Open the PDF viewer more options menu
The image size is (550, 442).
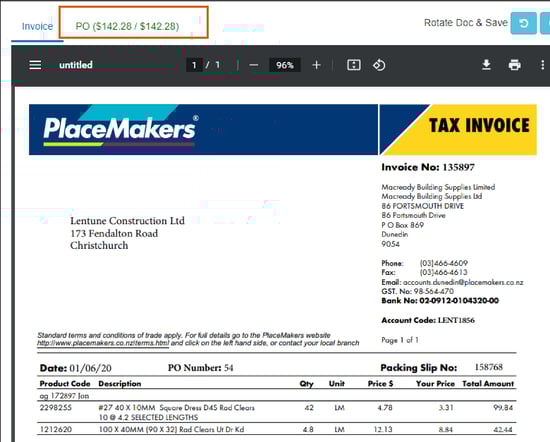pyautogui.click(x=542, y=65)
